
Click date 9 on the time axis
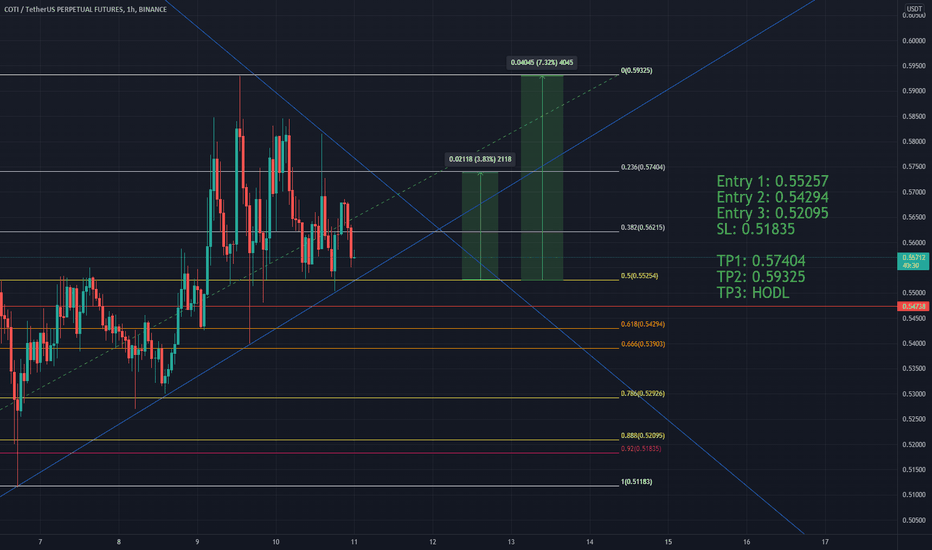coord(197,542)
